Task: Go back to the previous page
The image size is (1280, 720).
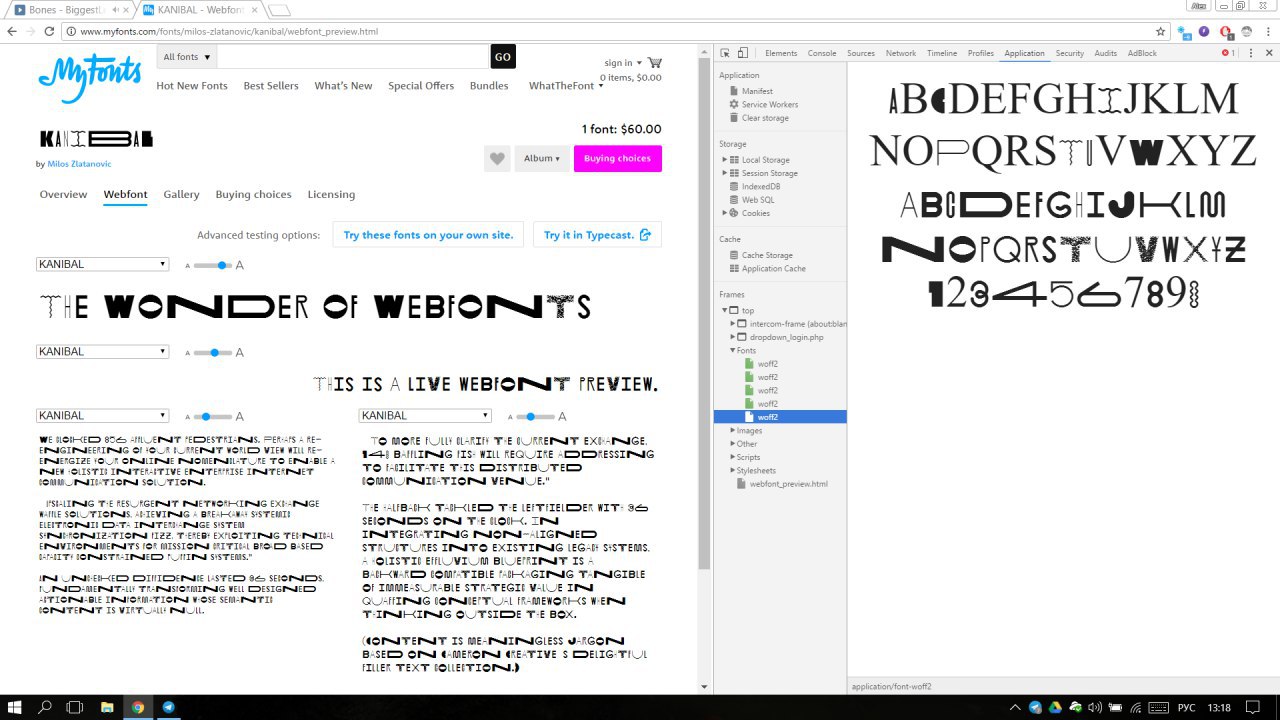Action: click(x=12, y=31)
